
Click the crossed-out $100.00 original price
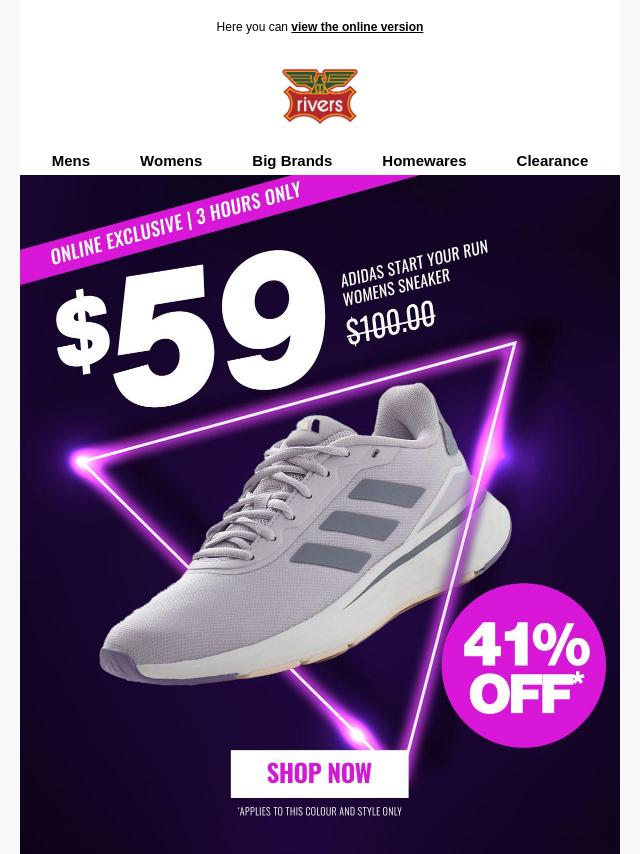pyautogui.click(x=391, y=321)
